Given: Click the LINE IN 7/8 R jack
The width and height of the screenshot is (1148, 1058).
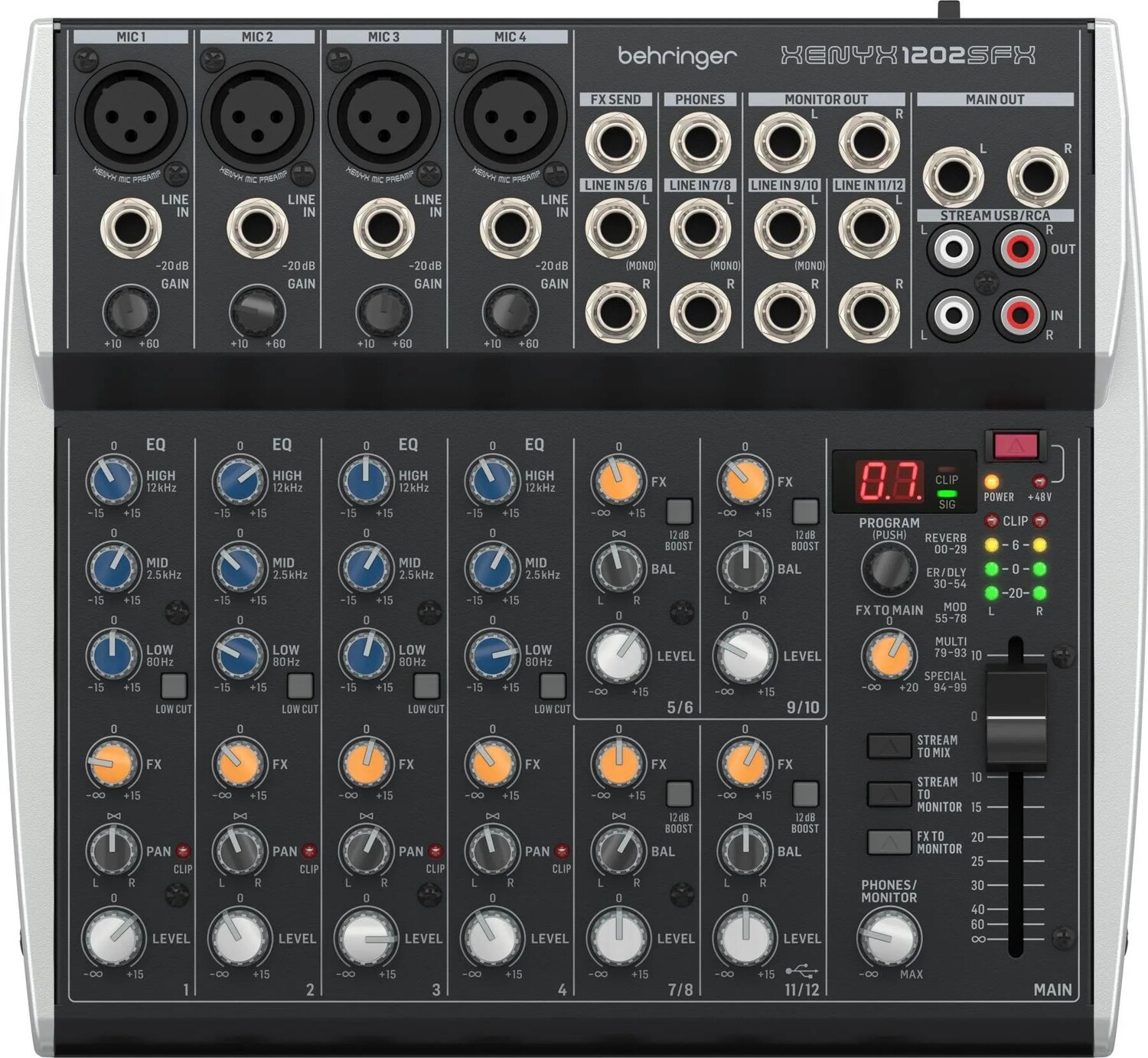Looking at the screenshot, I should click(700, 312).
